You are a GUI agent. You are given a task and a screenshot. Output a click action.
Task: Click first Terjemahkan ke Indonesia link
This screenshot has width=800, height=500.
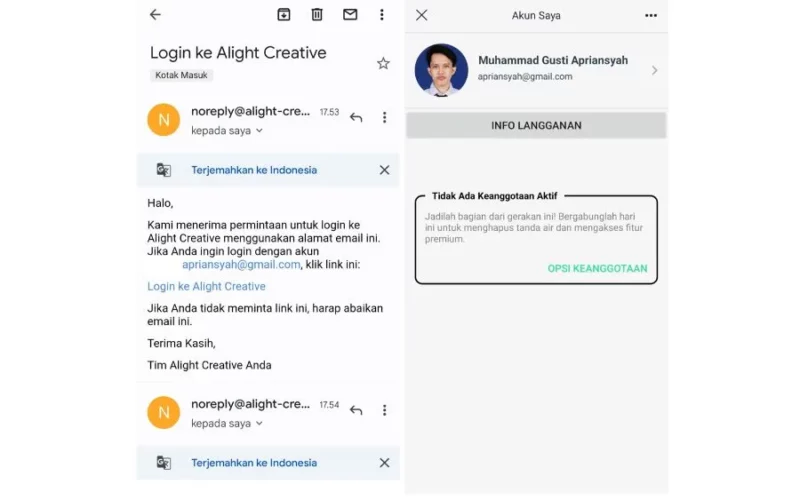[x=254, y=170]
